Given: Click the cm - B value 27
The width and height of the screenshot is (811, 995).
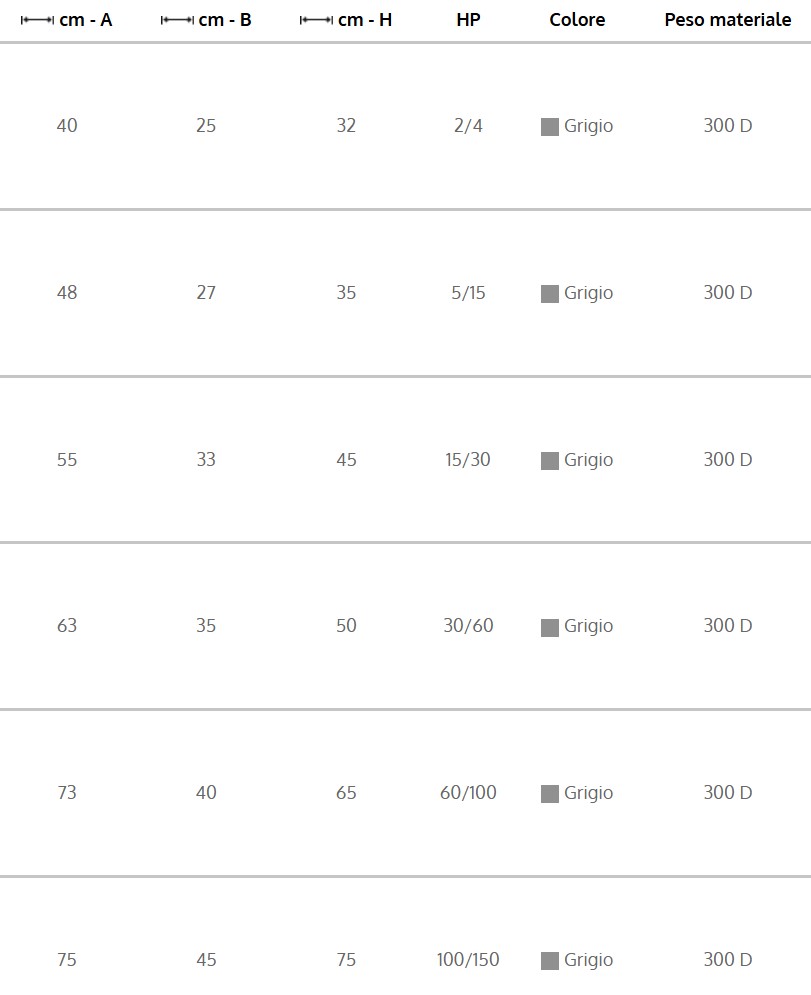Looking at the screenshot, I should 206,293.
